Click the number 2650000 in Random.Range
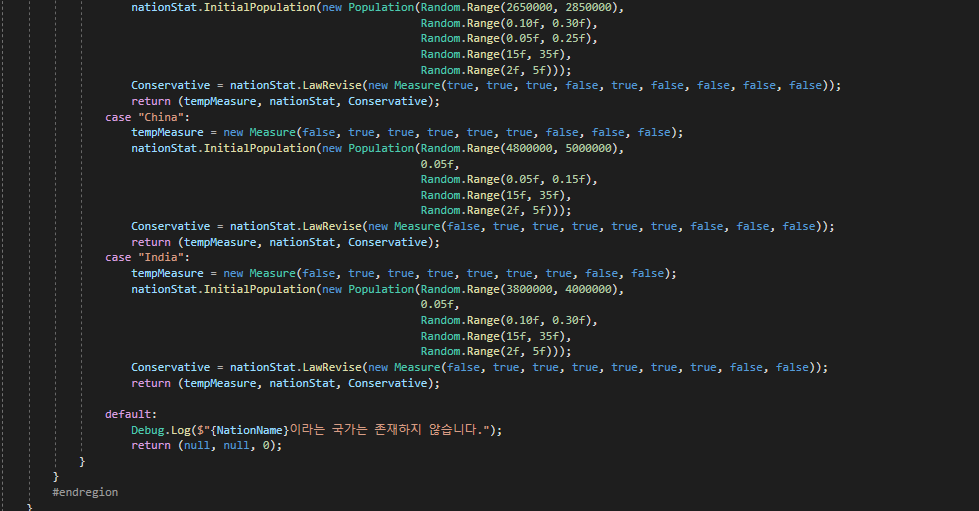 click(529, 7)
